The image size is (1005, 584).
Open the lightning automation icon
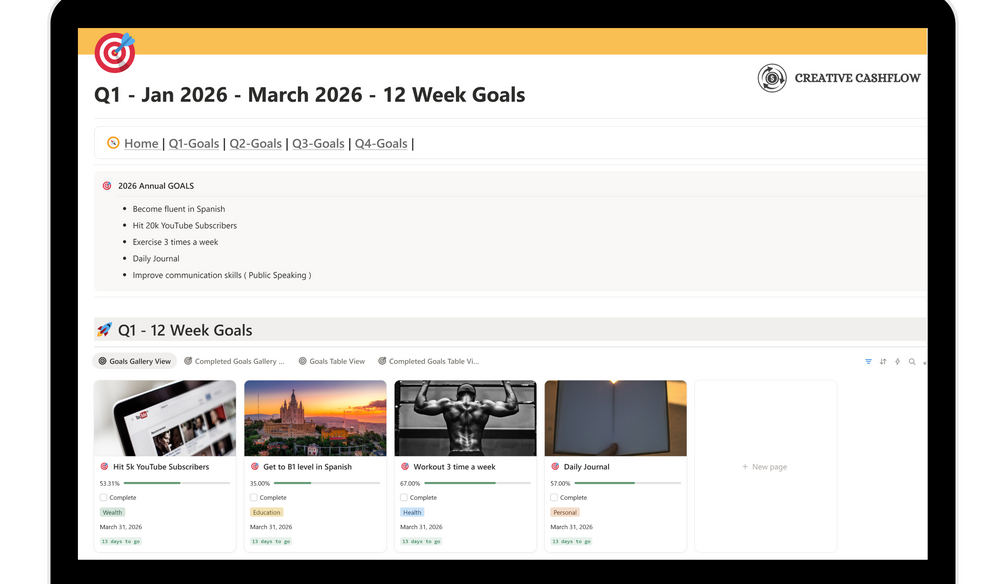coord(897,362)
